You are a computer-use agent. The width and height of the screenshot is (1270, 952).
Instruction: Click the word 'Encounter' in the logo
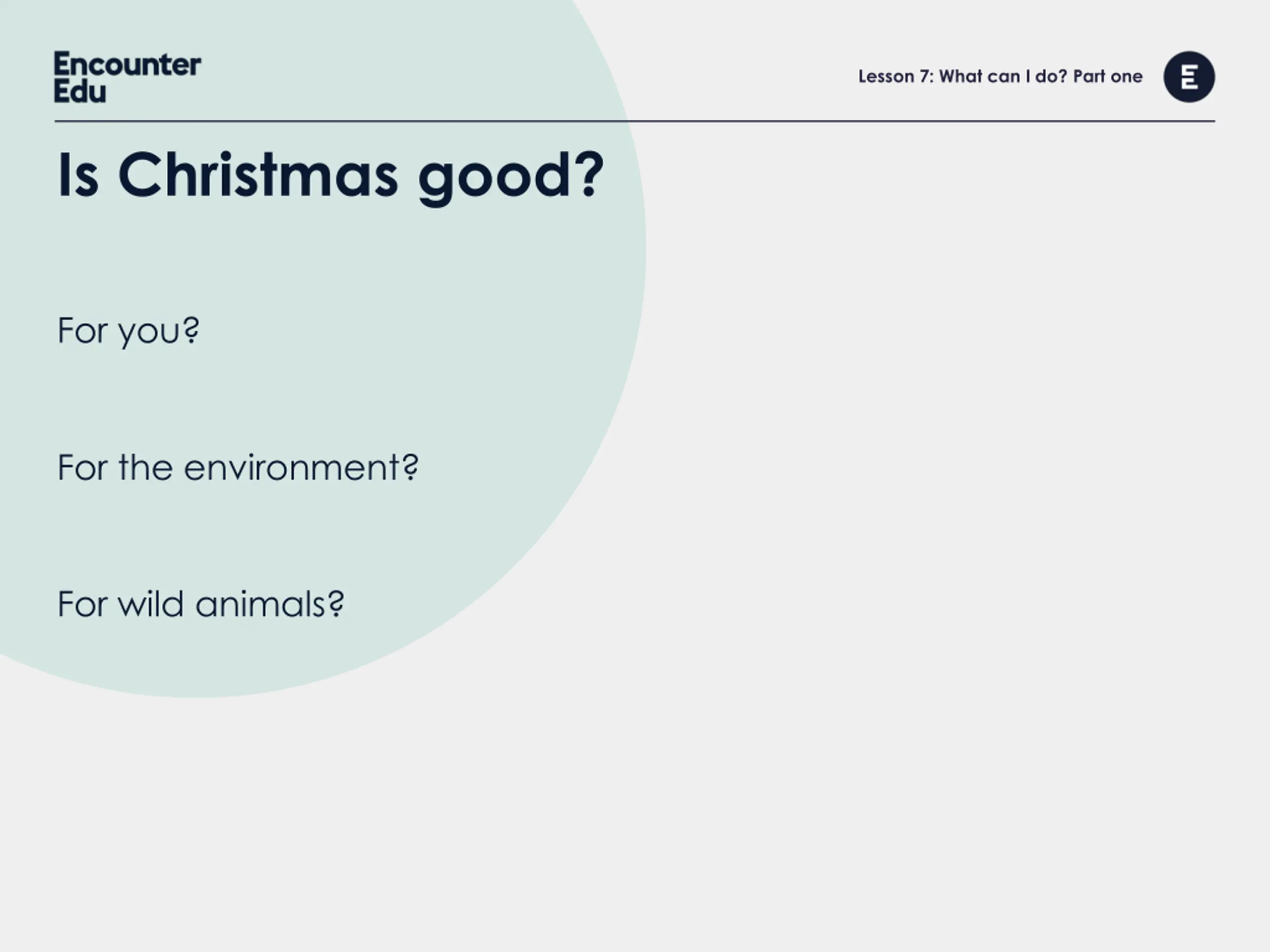pyautogui.click(x=127, y=63)
